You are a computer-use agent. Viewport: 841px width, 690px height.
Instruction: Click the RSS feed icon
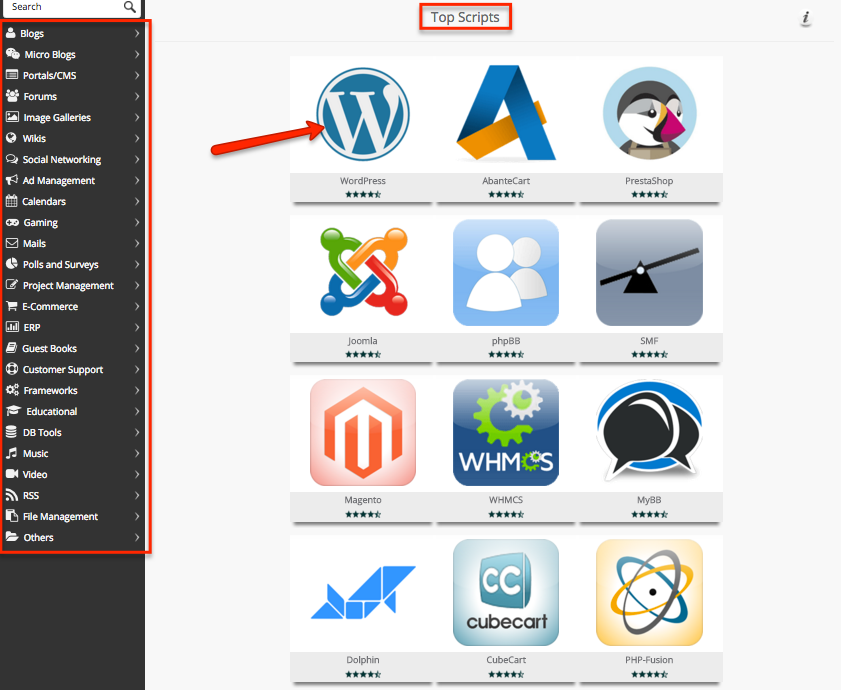(12, 495)
